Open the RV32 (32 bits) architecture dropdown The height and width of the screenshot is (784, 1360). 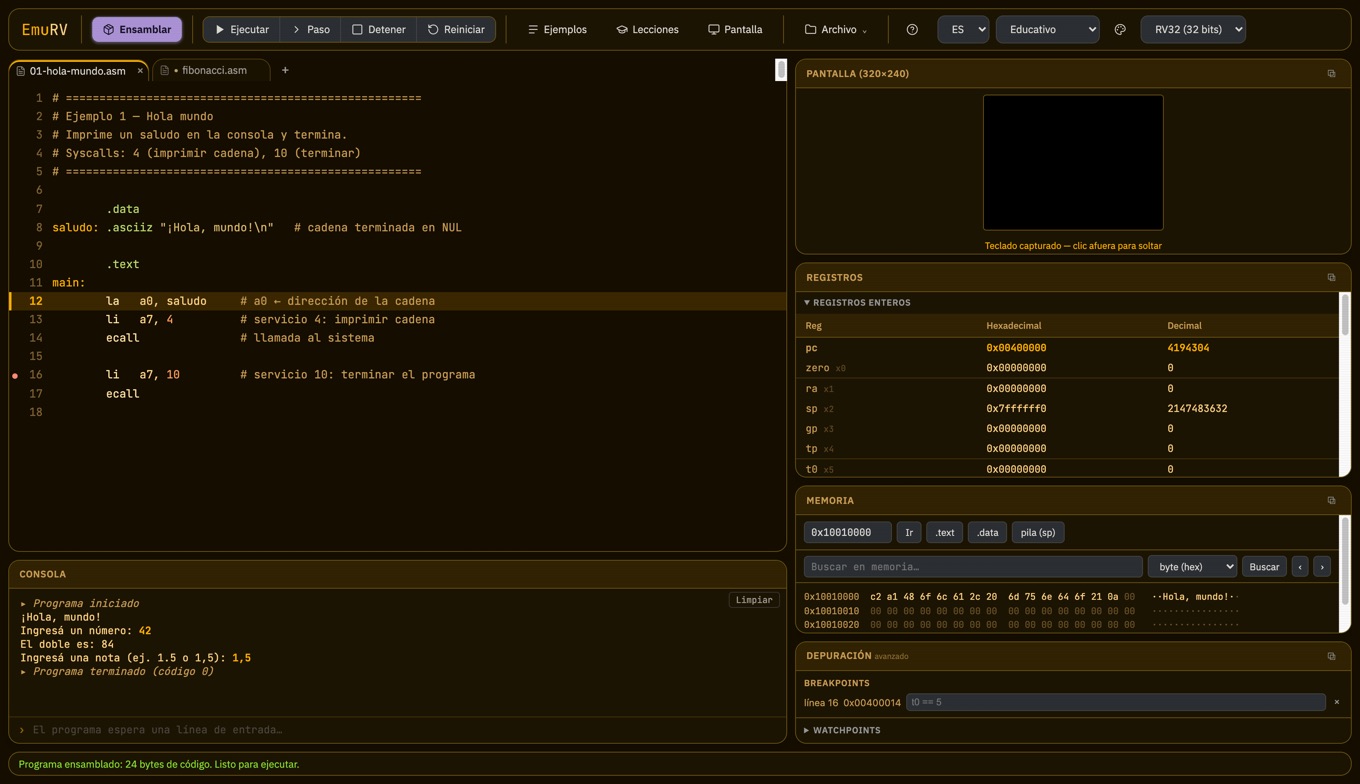pyautogui.click(x=1193, y=30)
